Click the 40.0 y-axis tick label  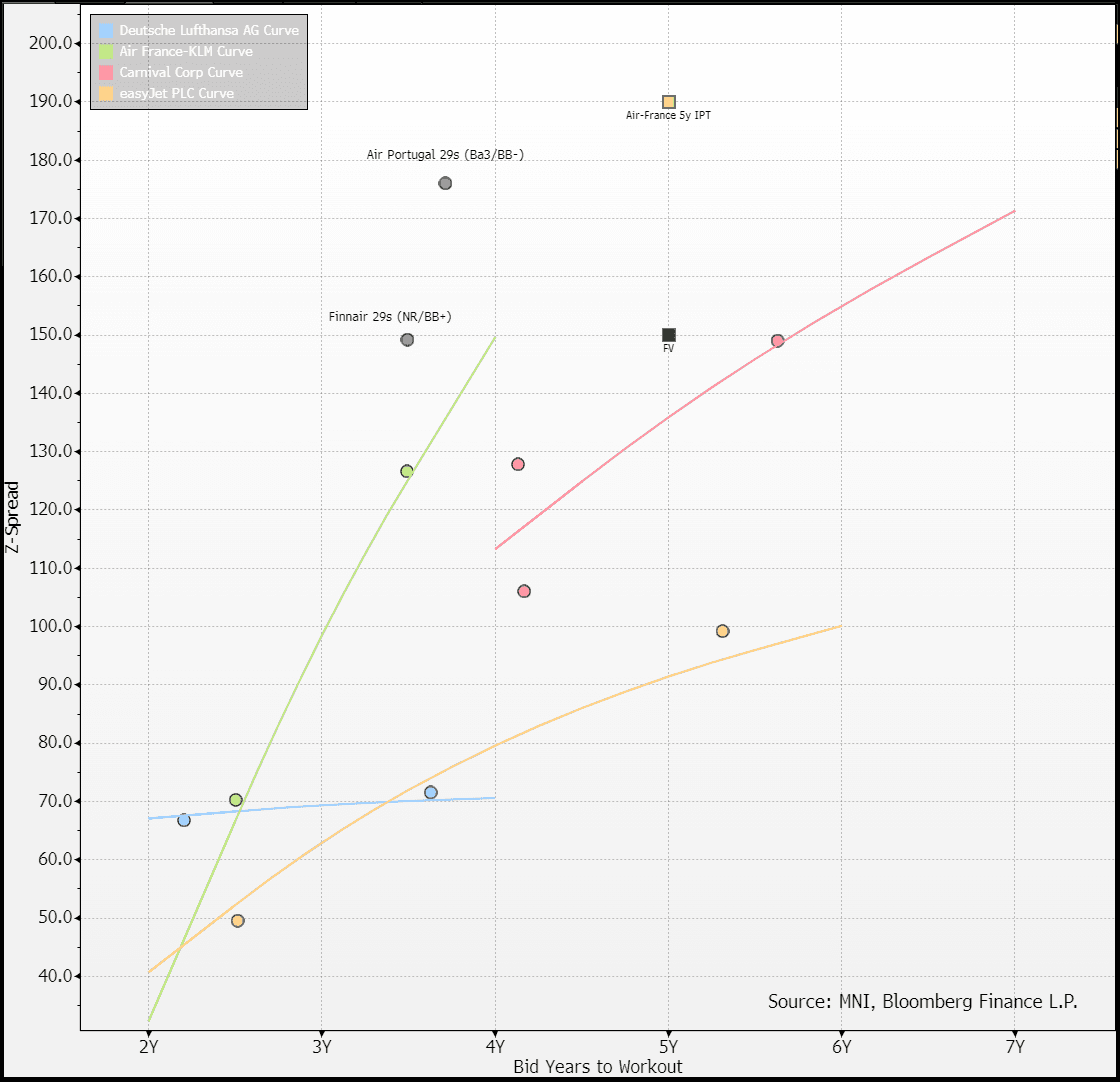tap(55, 976)
